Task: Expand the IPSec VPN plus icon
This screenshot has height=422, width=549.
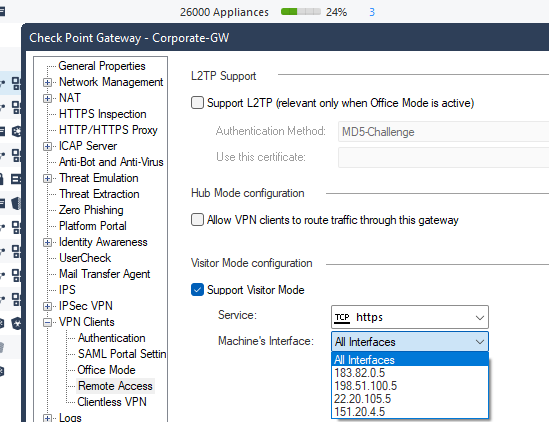Action: pos(48,306)
